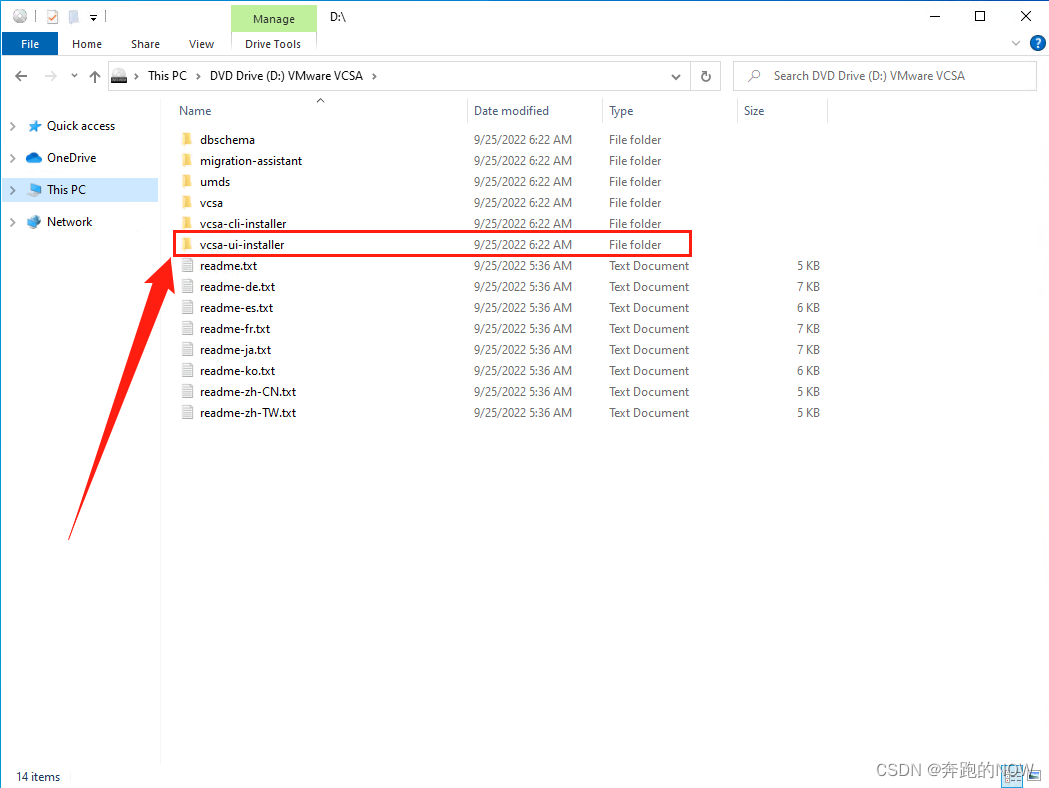The height and width of the screenshot is (788, 1049).
Task: Expand the Quick access tree node
Action: pos(13,126)
